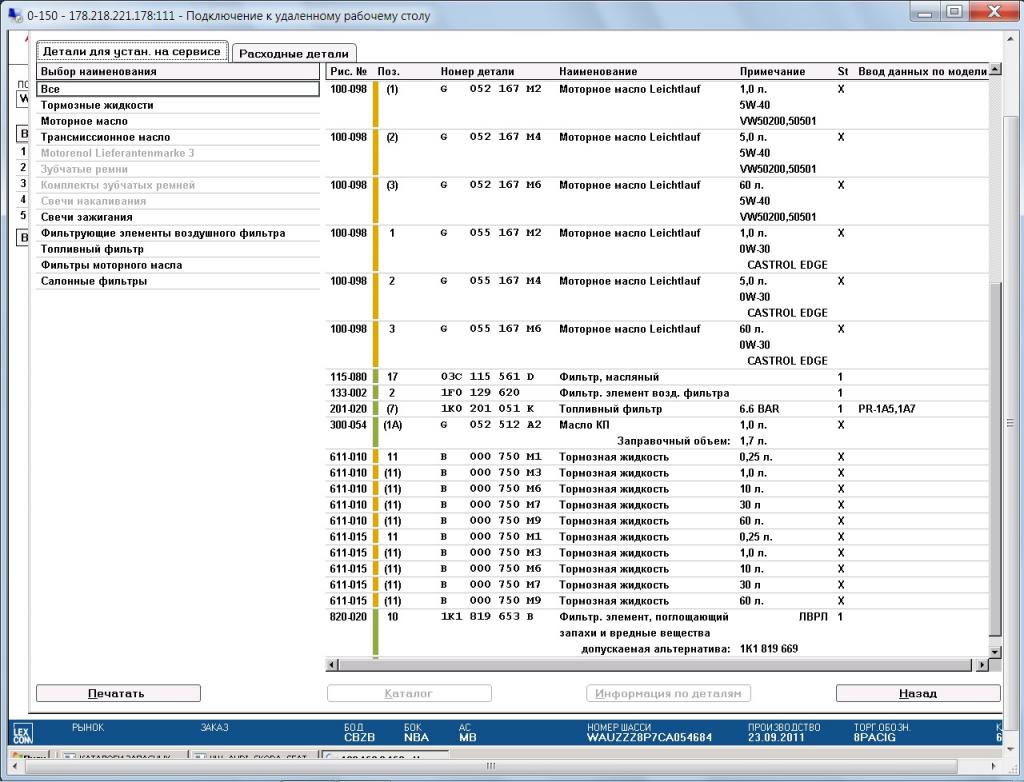Pick 'Трансмиссионное масло' in the list

[178, 137]
